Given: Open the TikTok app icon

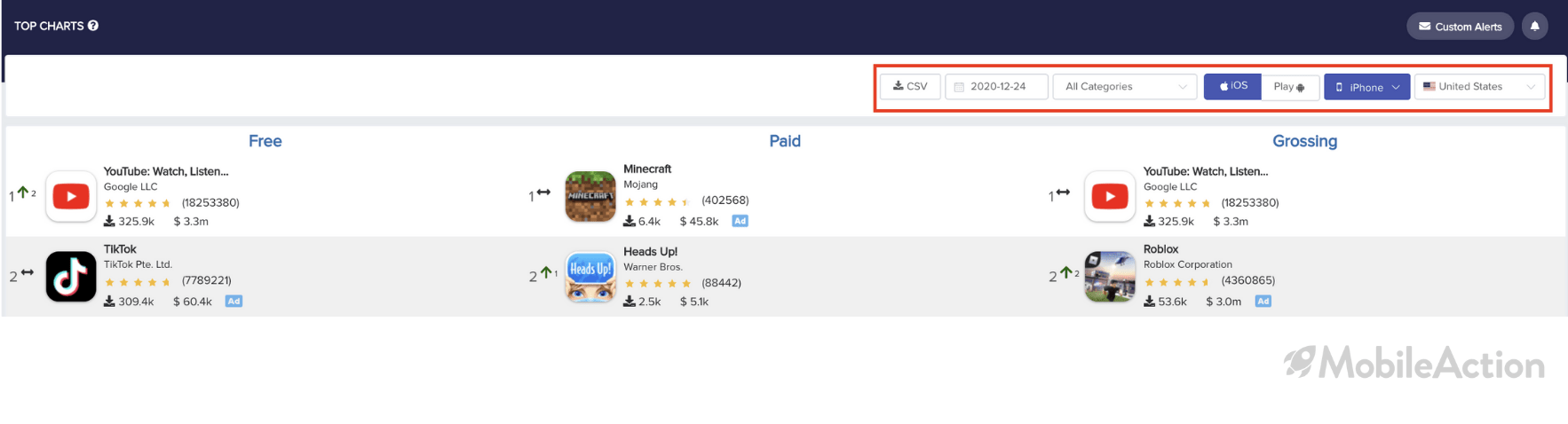Looking at the screenshot, I should pos(71,277).
